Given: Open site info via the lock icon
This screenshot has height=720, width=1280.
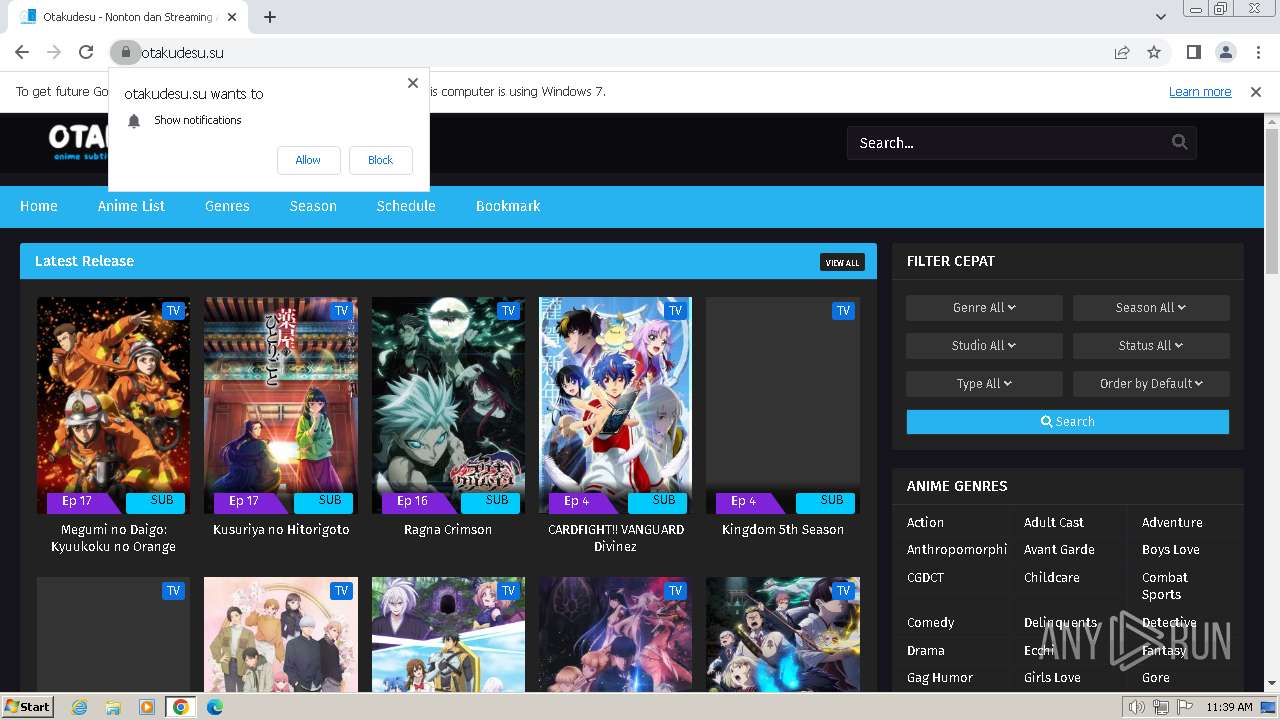Looking at the screenshot, I should point(125,52).
